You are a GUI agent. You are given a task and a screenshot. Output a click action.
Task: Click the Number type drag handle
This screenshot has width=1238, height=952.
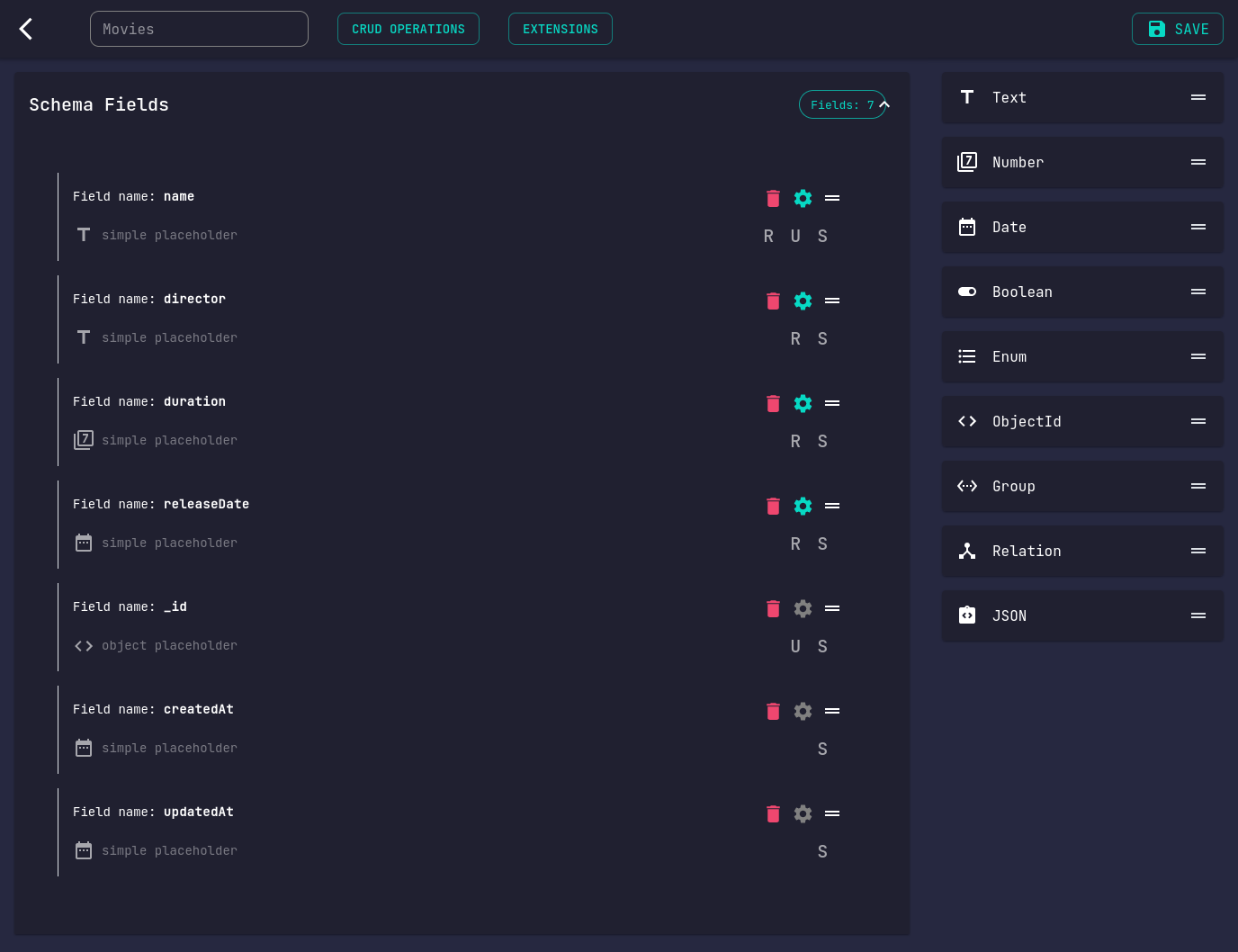(x=1198, y=162)
